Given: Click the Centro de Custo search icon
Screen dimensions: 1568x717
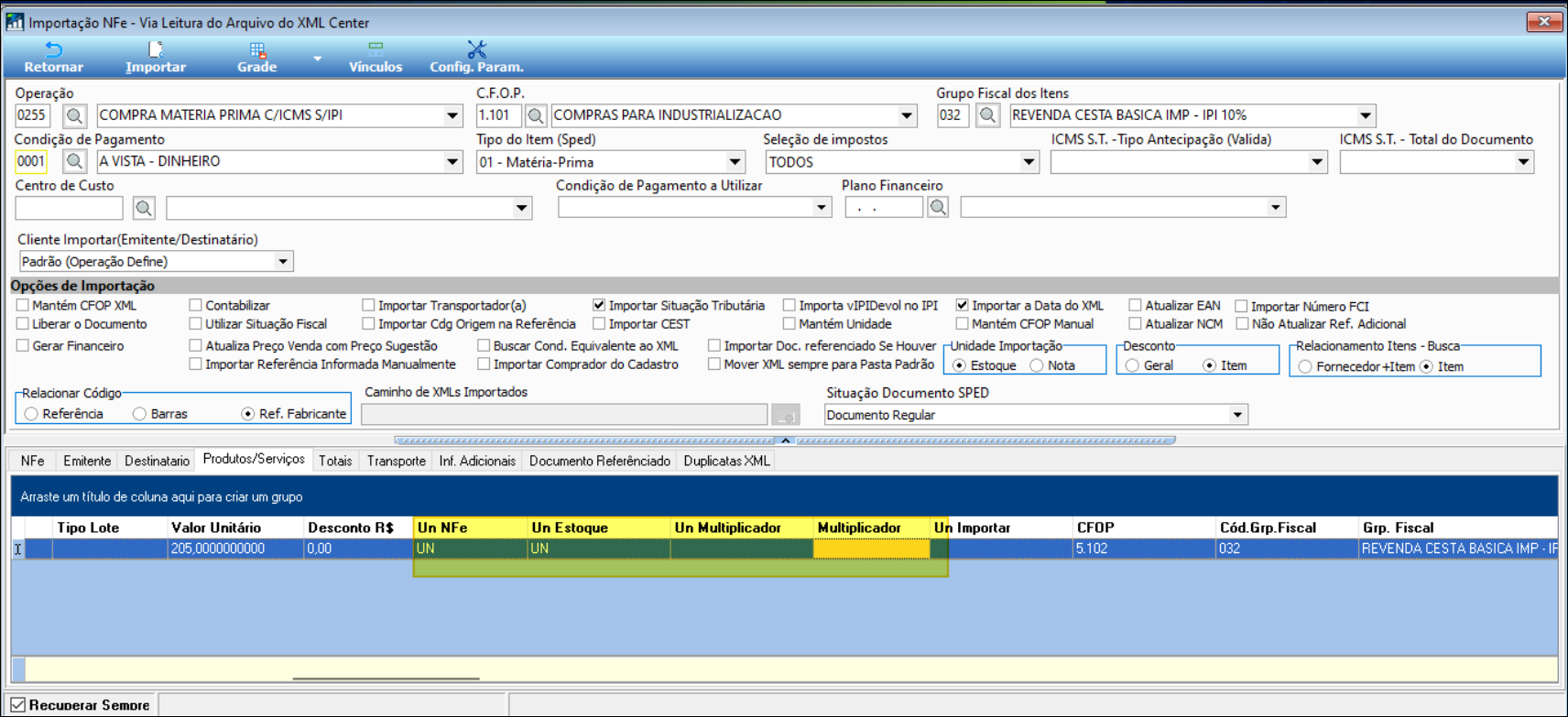Looking at the screenshot, I should point(144,208).
